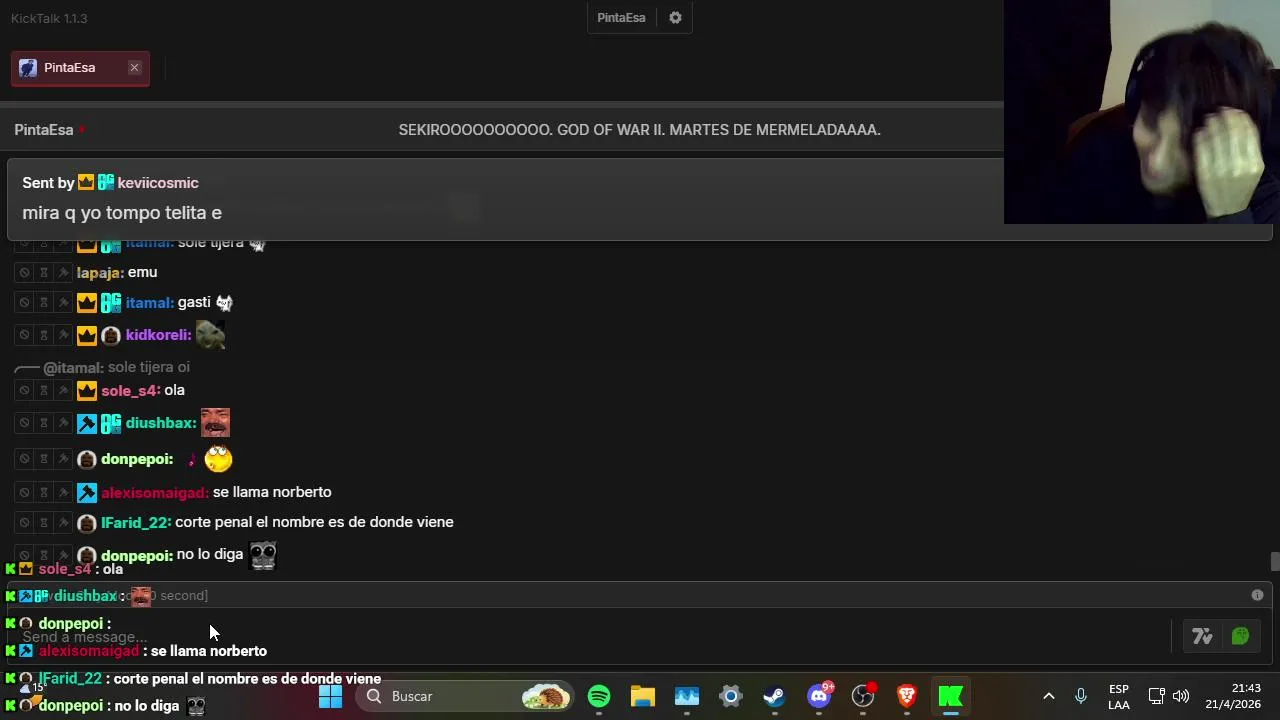1280x720 pixels.
Task: Open Steam from taskbar
Action: (775, 696)
